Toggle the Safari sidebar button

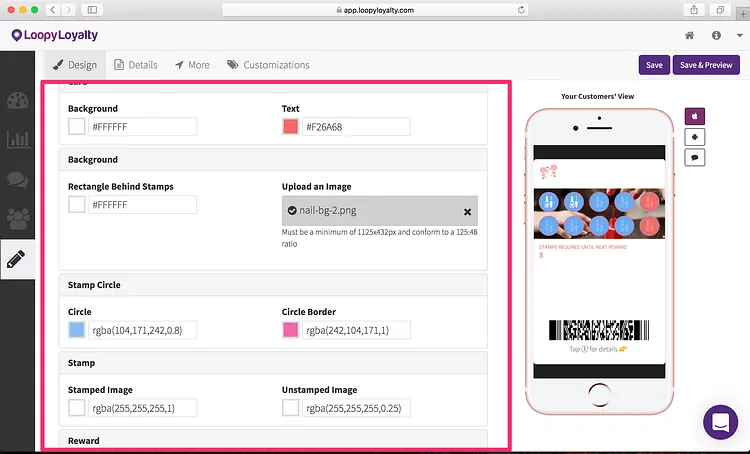(92, 10)
